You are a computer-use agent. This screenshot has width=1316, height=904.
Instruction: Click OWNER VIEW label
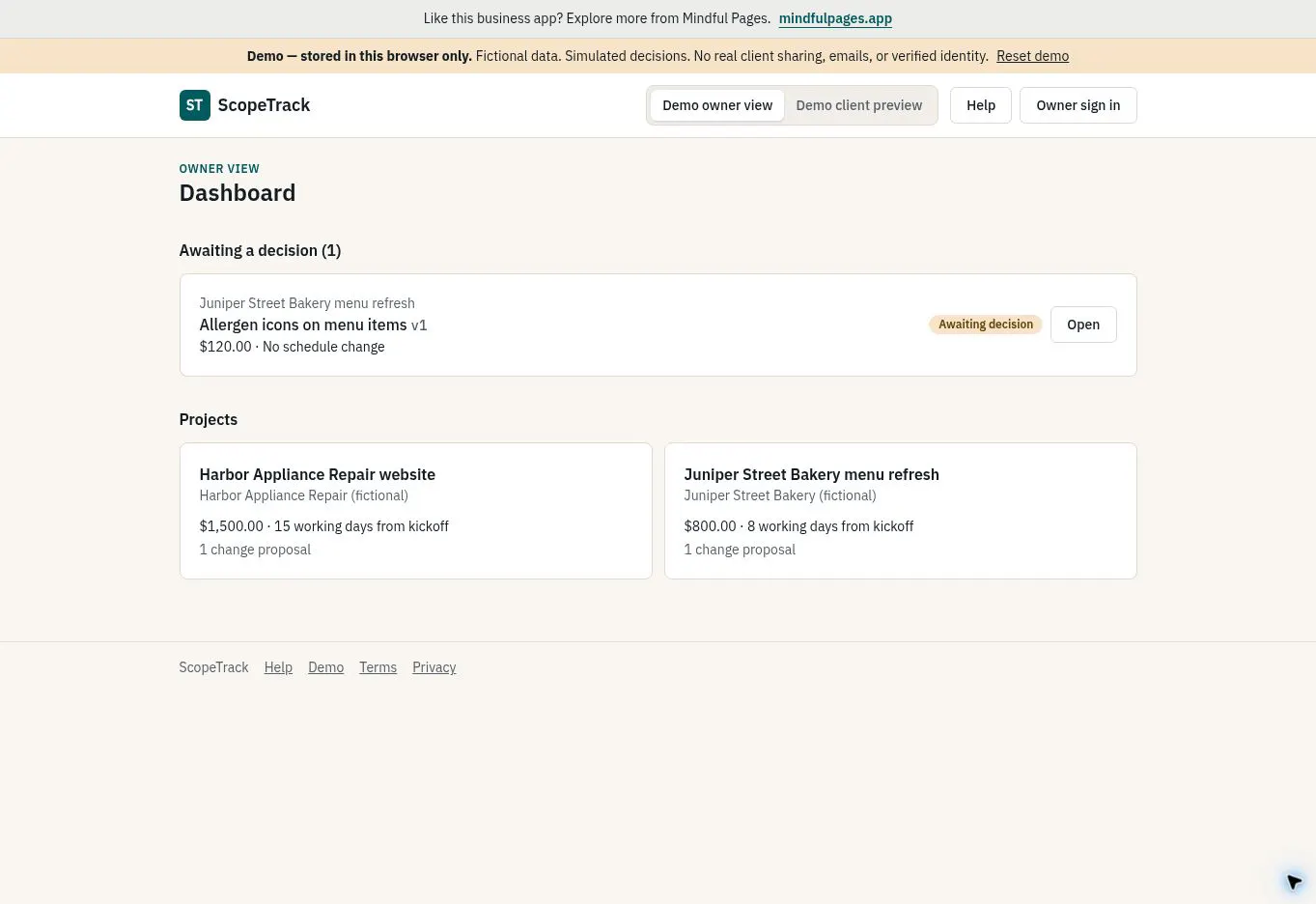tap(219, 169)
